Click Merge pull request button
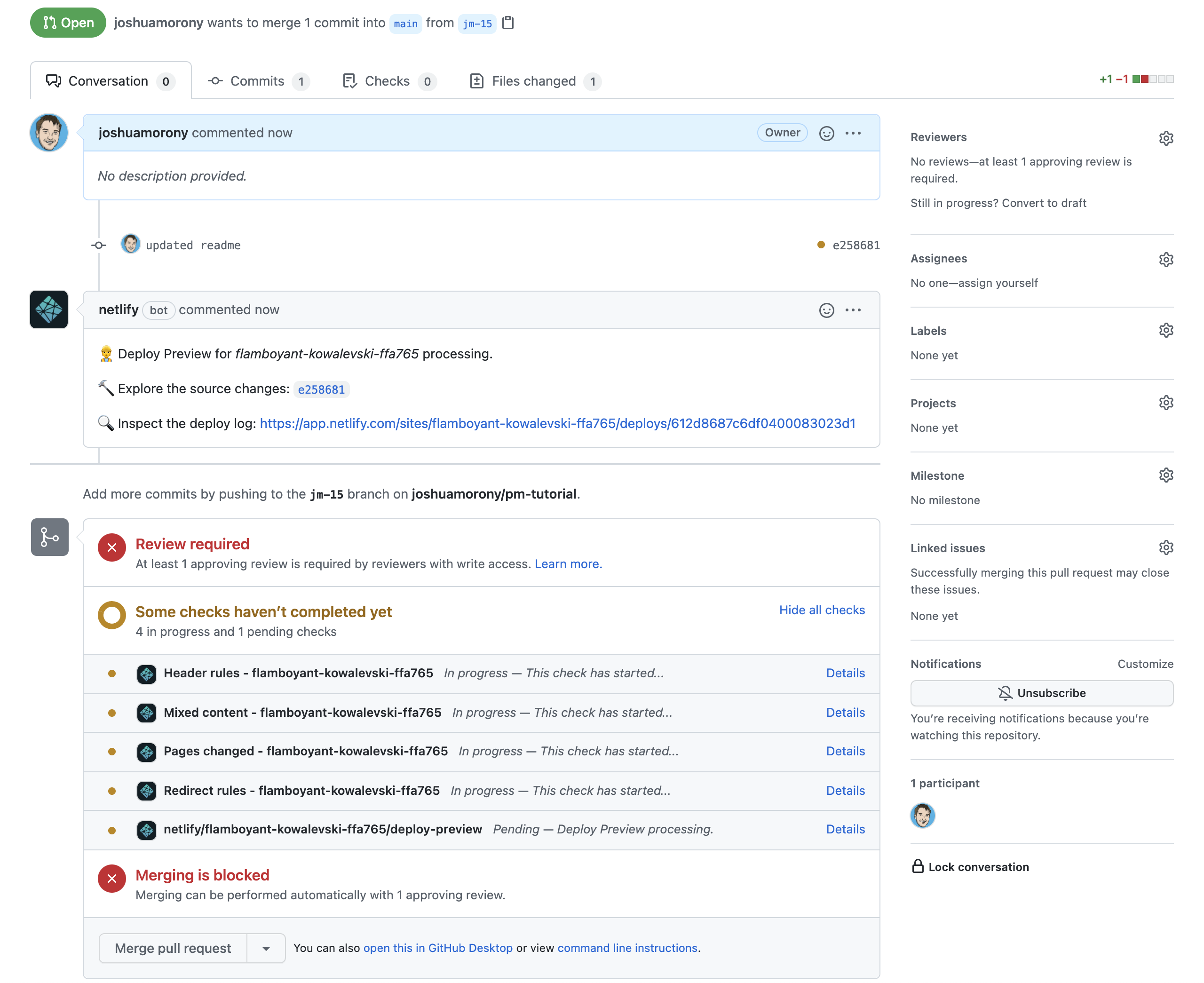Viewport: 1204px width, 983px height. [173, 949]
